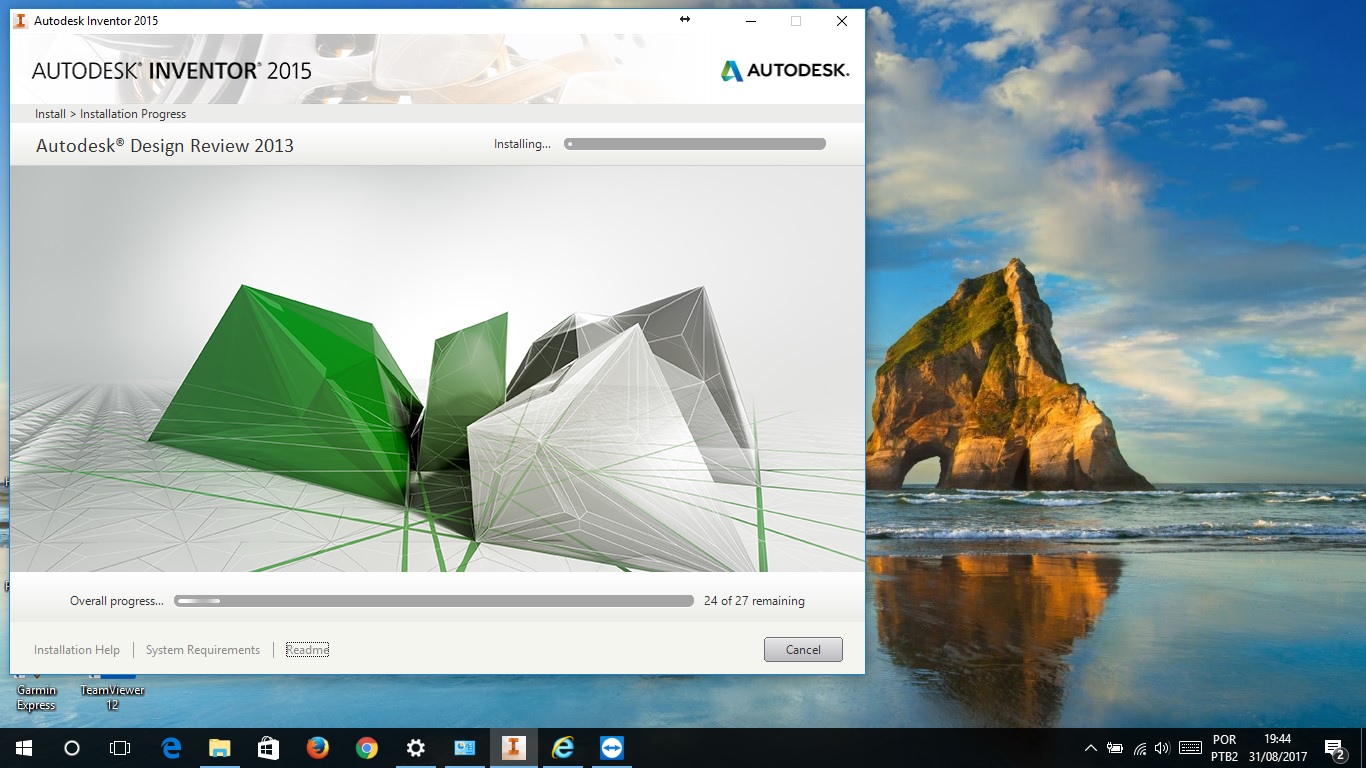Click the Overall progress bar
The height and width of the screenshot is (768, 1366).
point(433,600)
